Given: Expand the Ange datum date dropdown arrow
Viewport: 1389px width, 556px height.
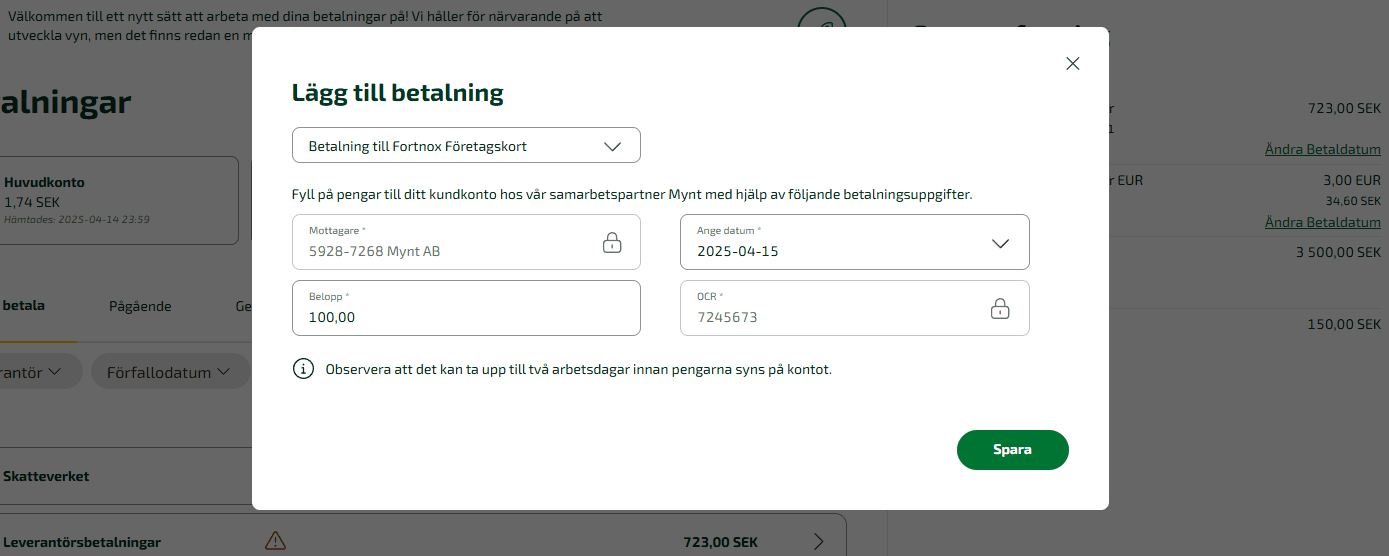Looking at the screenshot, I should tap(1000, 243).
